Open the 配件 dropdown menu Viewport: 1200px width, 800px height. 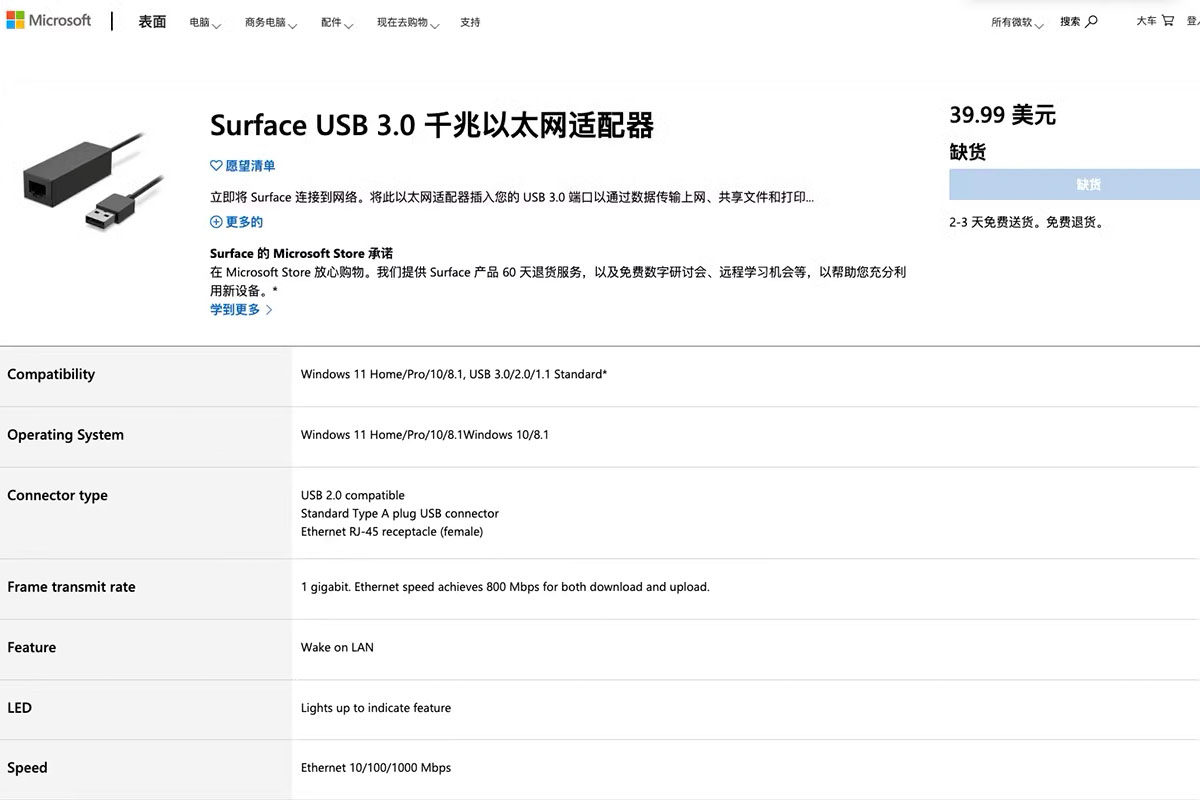click(337, 23)
